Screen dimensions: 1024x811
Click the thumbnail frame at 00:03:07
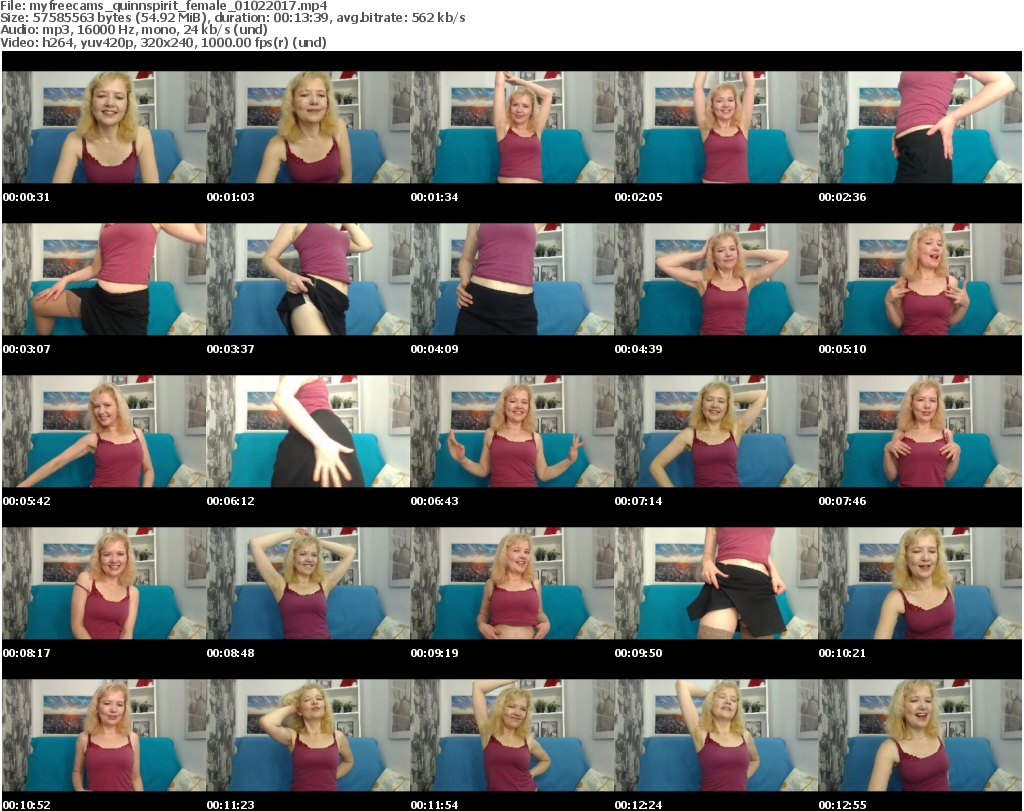104,279
